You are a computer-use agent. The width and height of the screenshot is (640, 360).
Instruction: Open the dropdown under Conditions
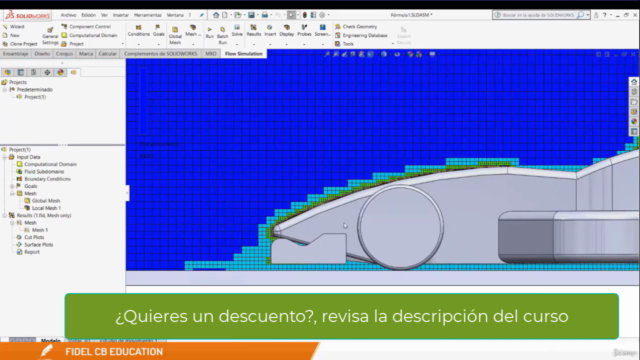tap(139, 44)
